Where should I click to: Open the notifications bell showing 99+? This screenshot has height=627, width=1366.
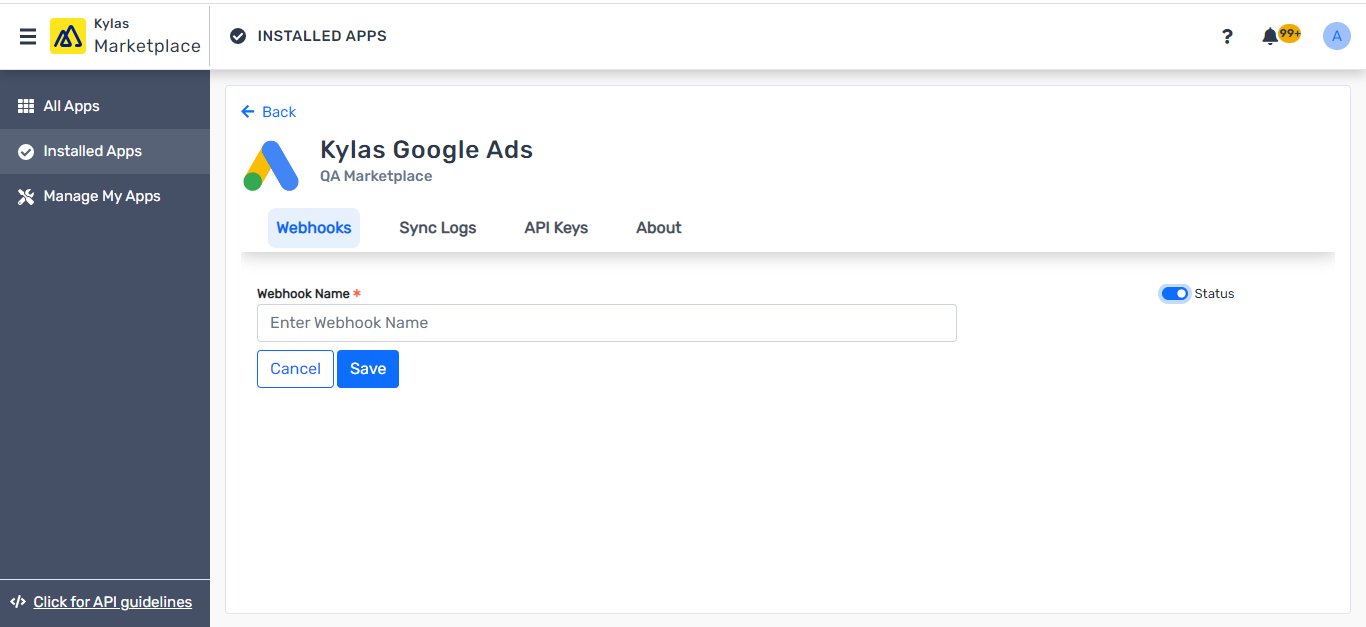(x=1270, y=36)
